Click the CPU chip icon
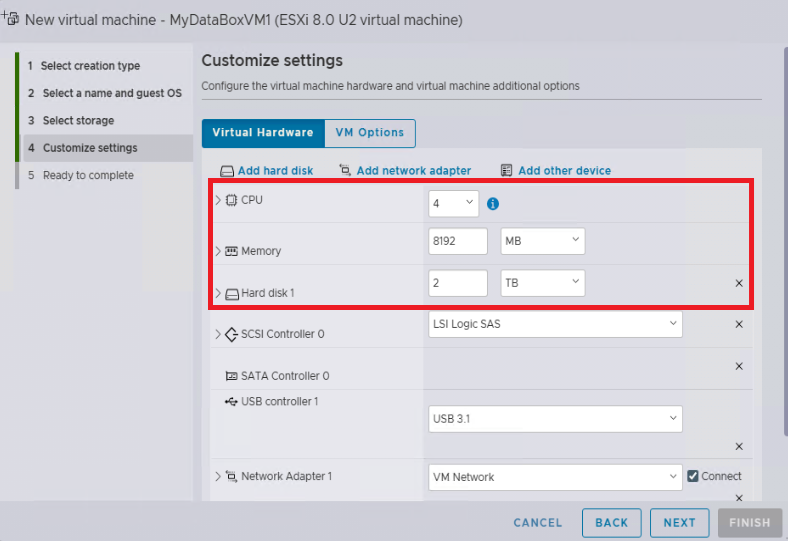This screenshot has width=788, height=541. (x=231, y=200)
